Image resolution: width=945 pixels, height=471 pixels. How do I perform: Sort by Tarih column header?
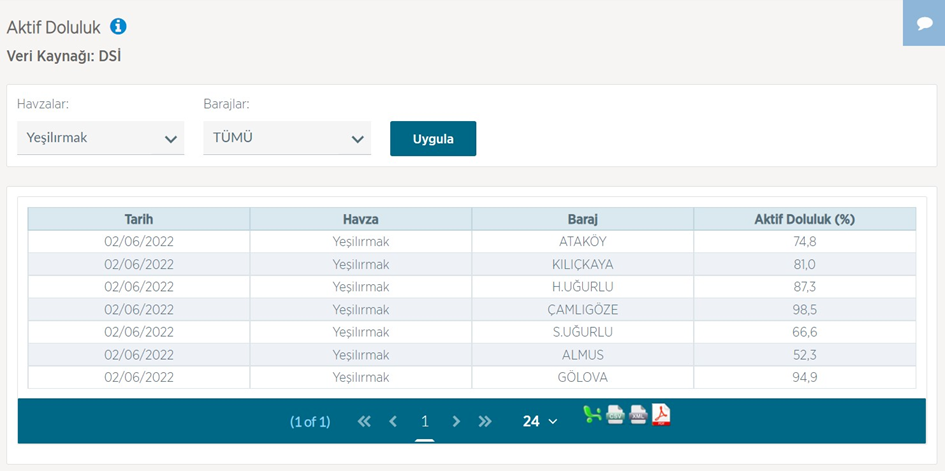click(x=138, y=219)
